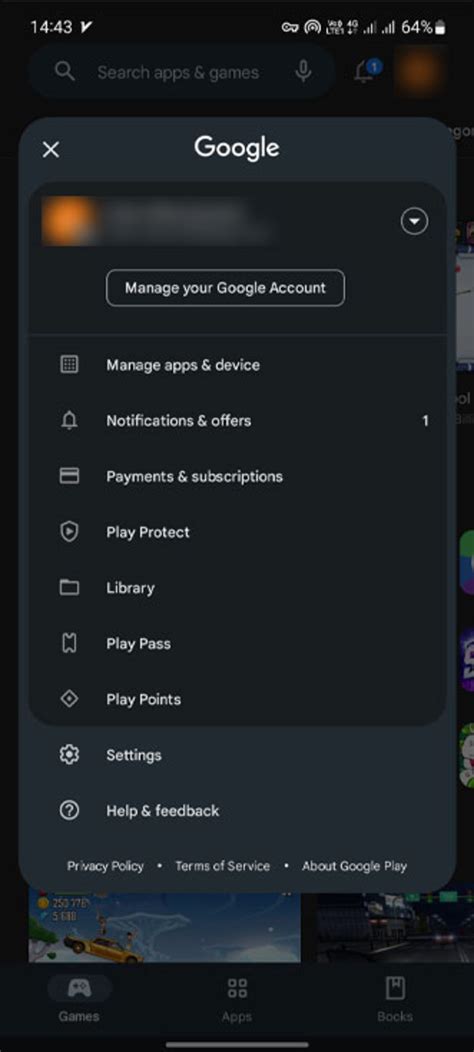The width and height of the screenshot is (474, 1052).
Task: Open Manage apps & device
Action: [x=237, y=365]
